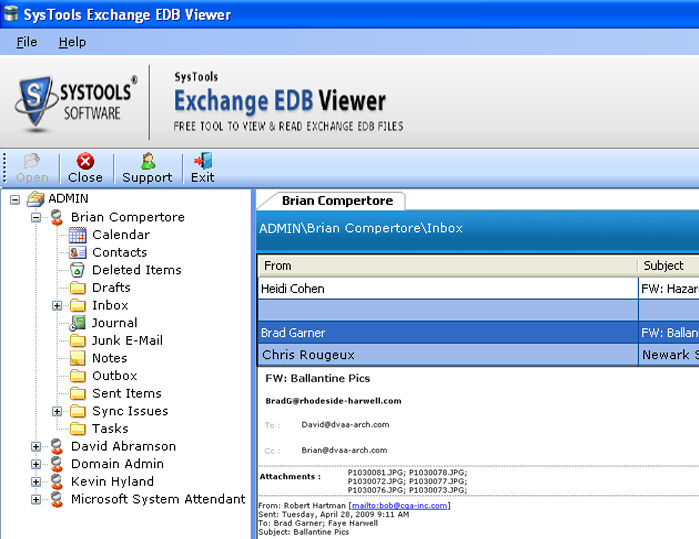Click the Notes sticky icon

tap(78, 358)
